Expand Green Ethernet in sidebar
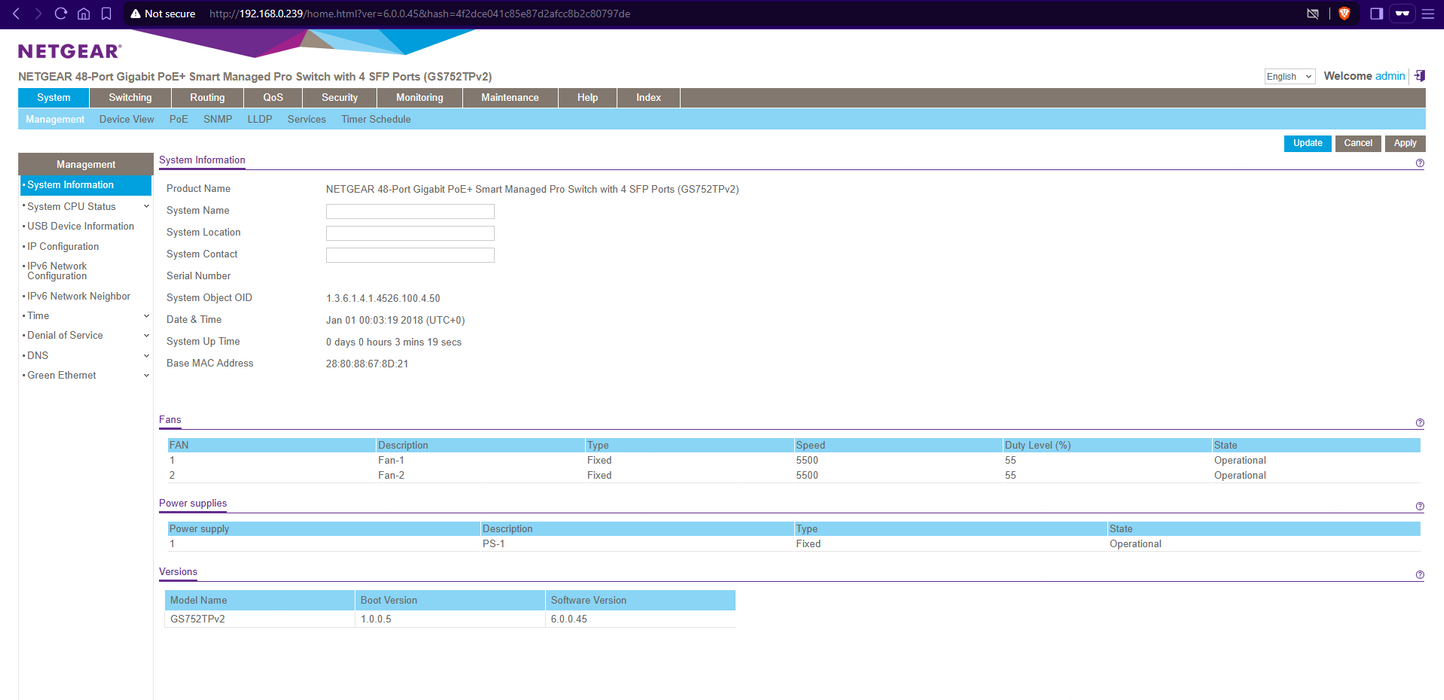The width and height of the screenshot is (1444, 700). click(147, 376)
